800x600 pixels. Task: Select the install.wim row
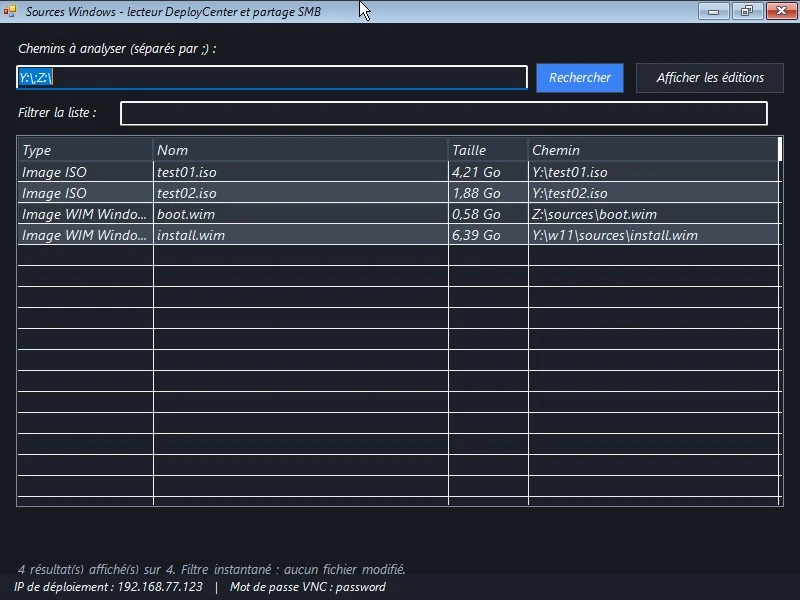pyautogui.click(x=399, y=235)
